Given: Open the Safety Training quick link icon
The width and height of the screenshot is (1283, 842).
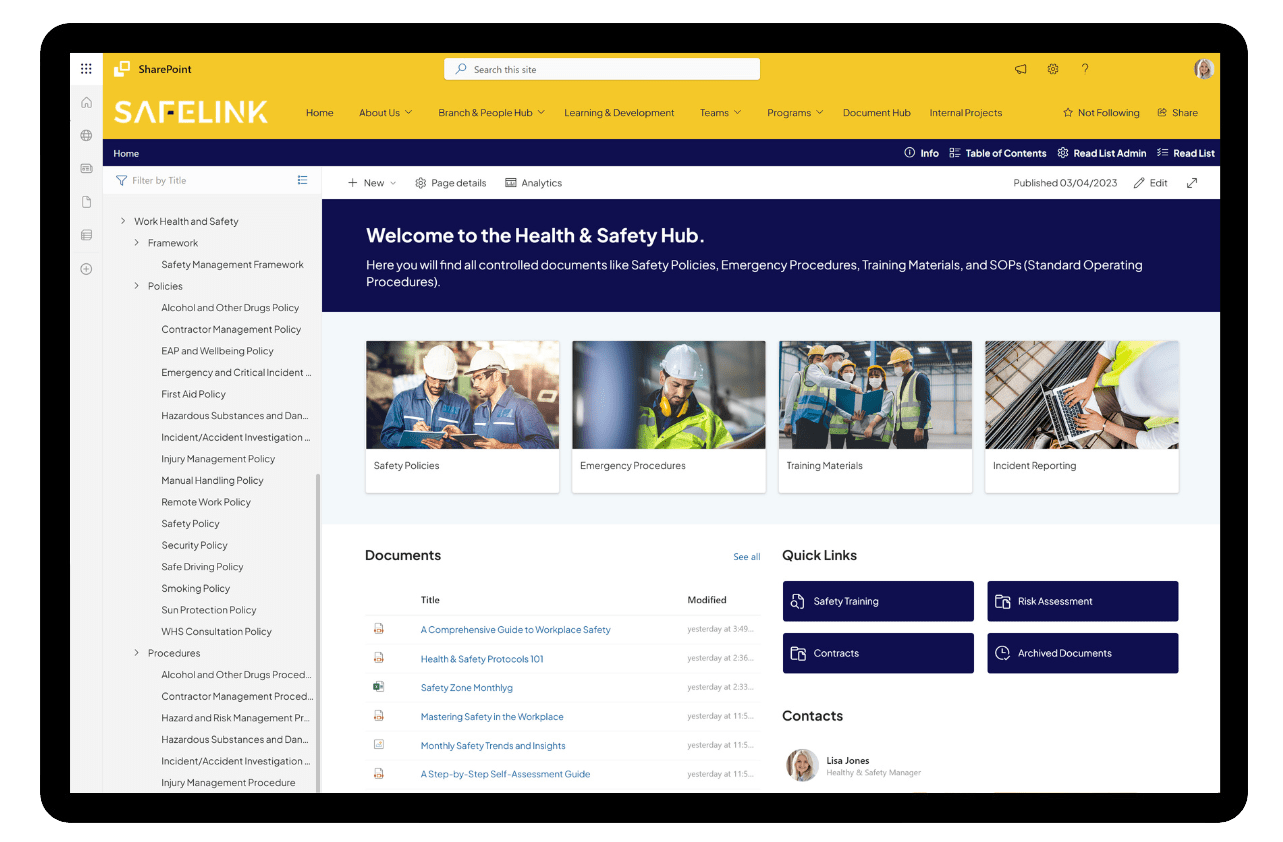Looking at the screenshot, I should pos(797,601).
